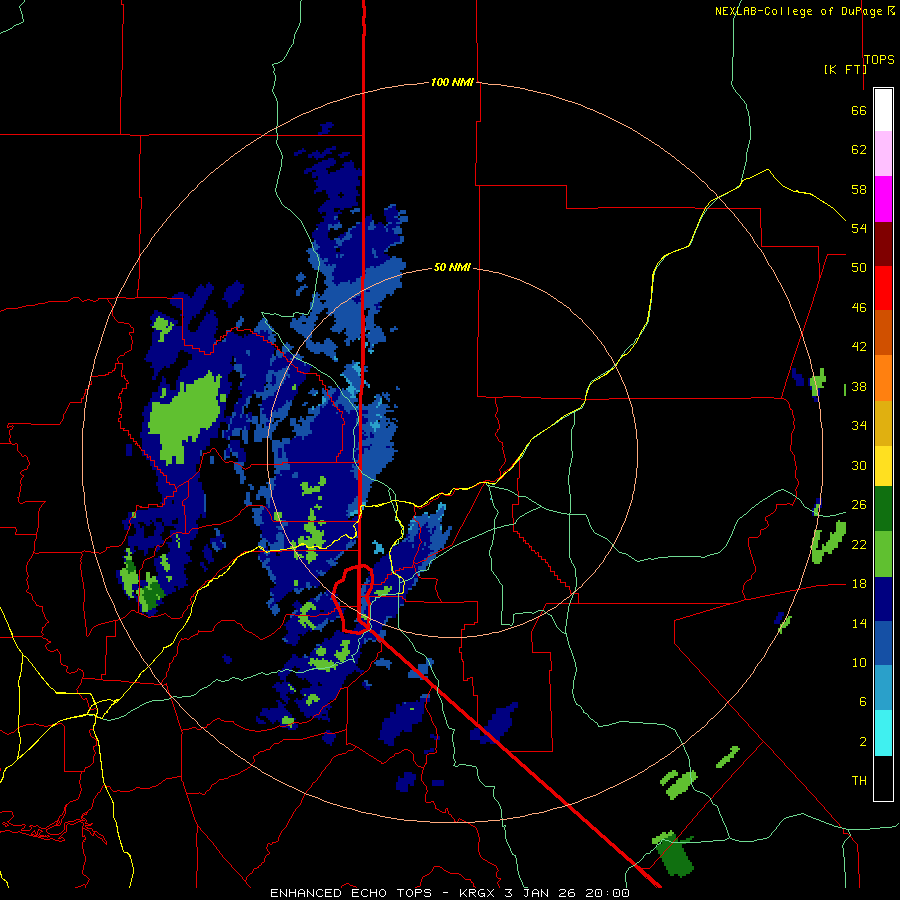Image resolution: width=900 pixels, height=900 pixels.
Task: Click the ENHANCED ECHO TOPS caption text
Action: coord(350,893)
